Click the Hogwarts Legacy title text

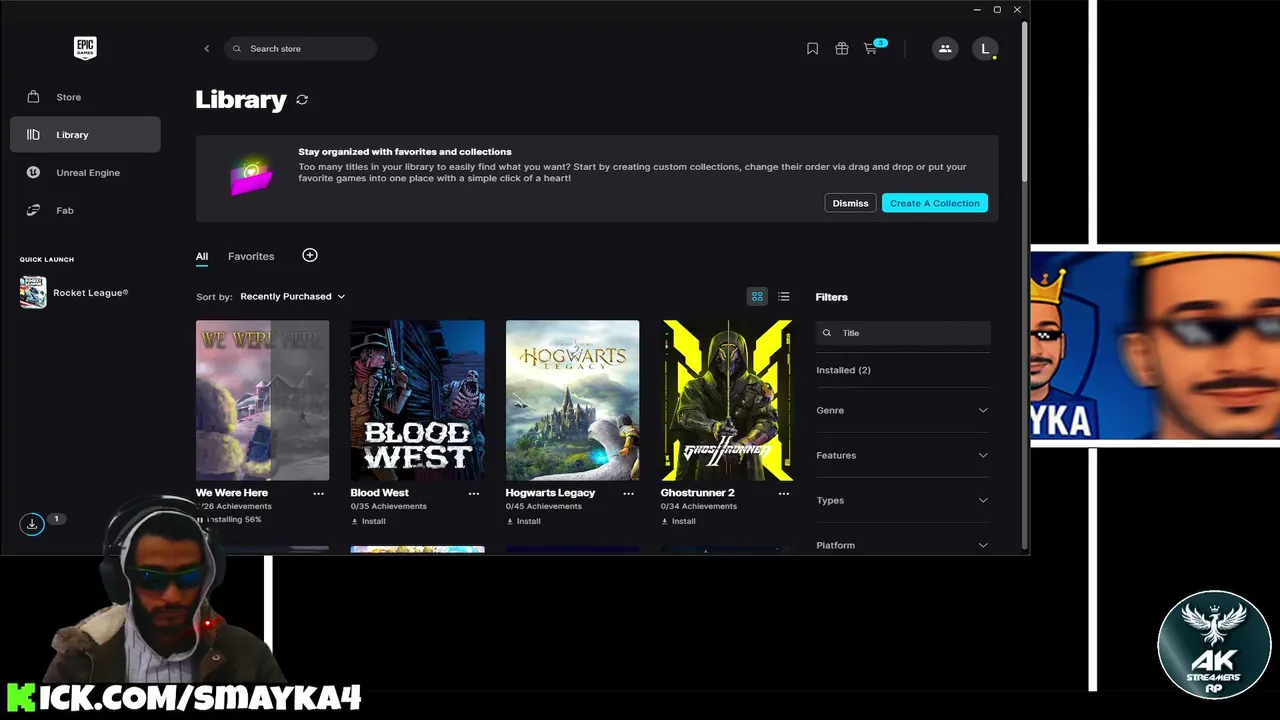tap(550, 493)
